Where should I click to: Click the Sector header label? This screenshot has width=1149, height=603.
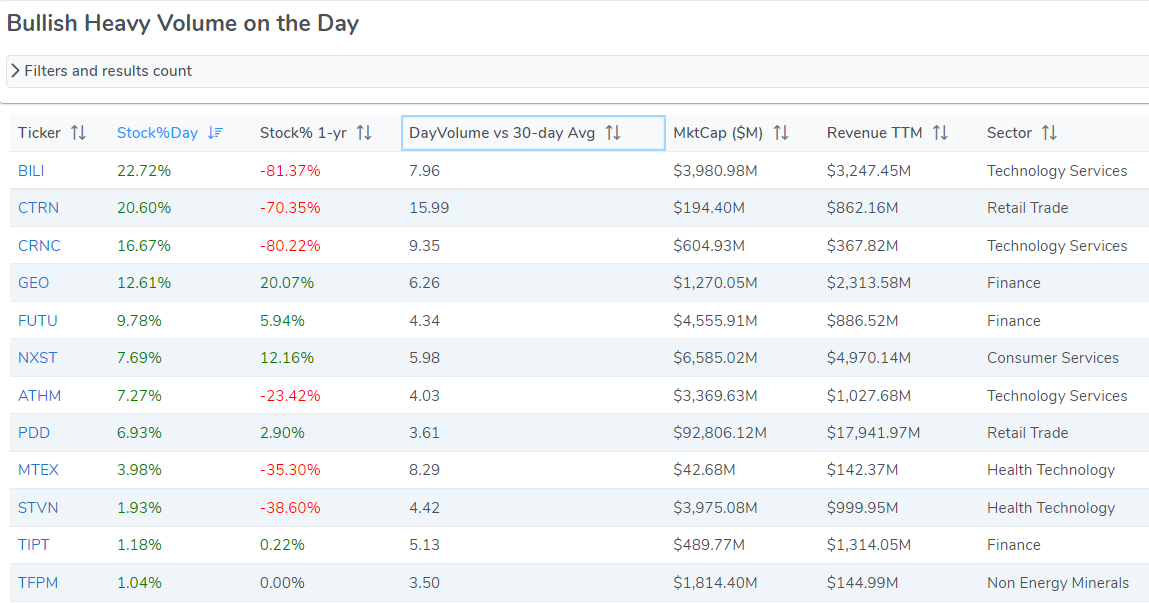[x=1009, y=133]
